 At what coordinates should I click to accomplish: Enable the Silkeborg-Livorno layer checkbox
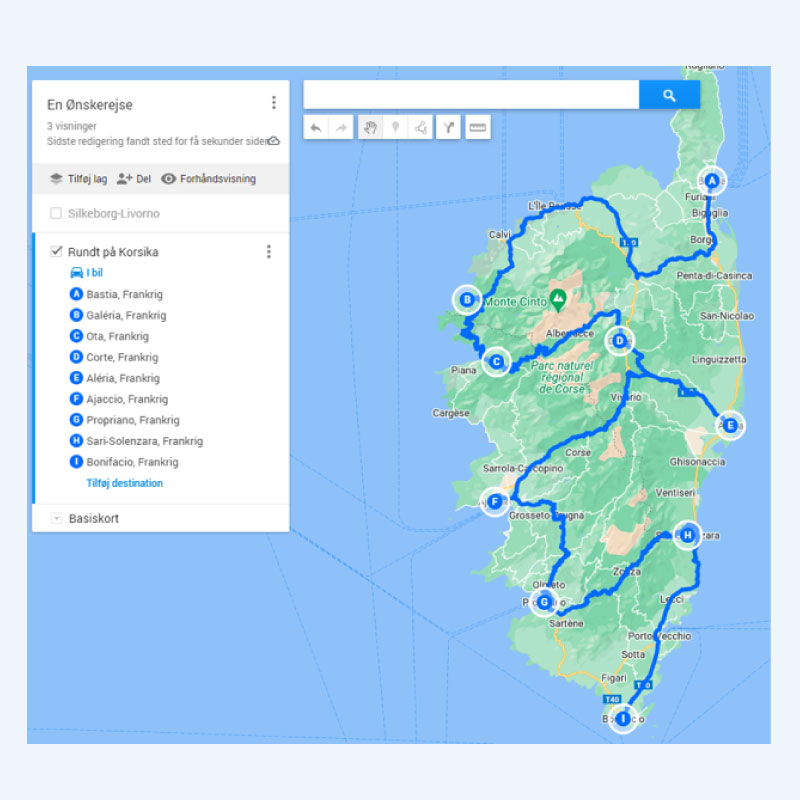[56, 213]
